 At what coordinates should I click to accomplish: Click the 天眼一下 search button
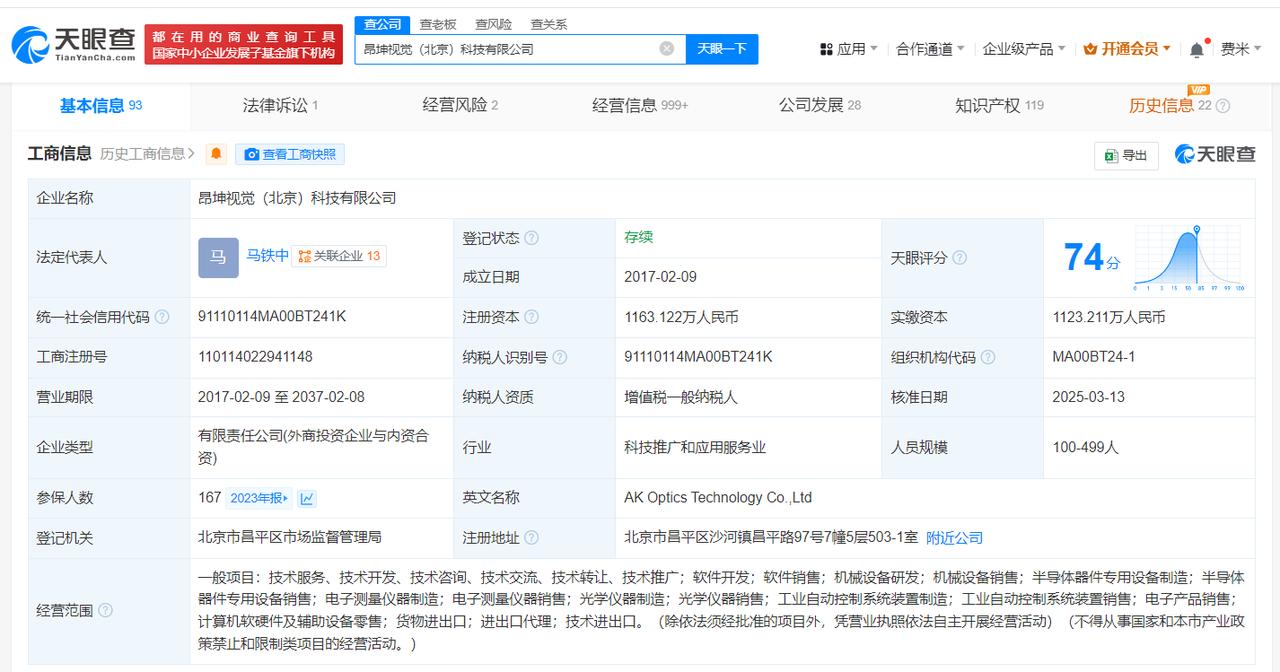[x=722, y=49]
